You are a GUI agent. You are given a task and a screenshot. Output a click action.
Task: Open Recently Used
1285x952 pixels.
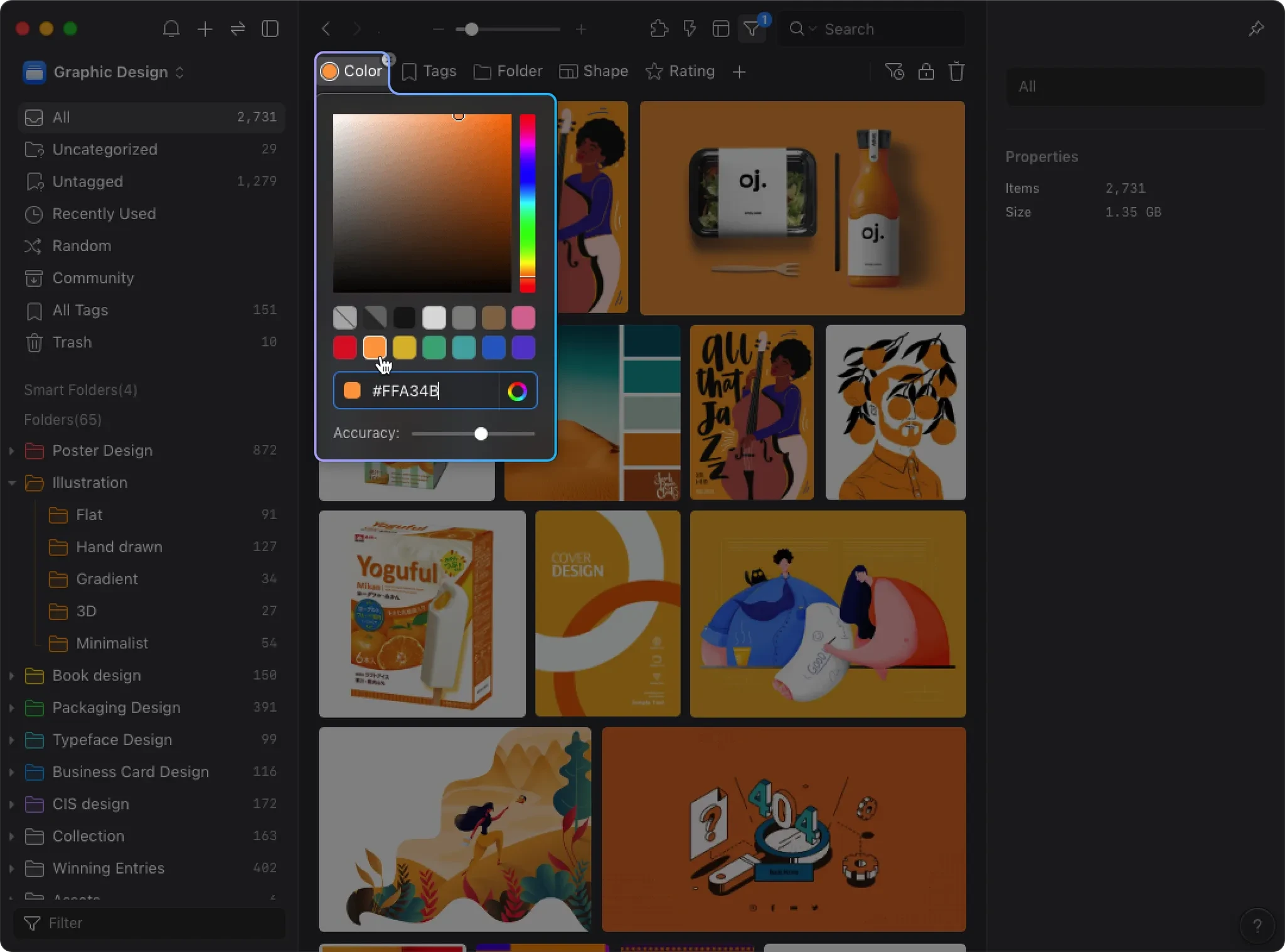[x=151, y=214]
